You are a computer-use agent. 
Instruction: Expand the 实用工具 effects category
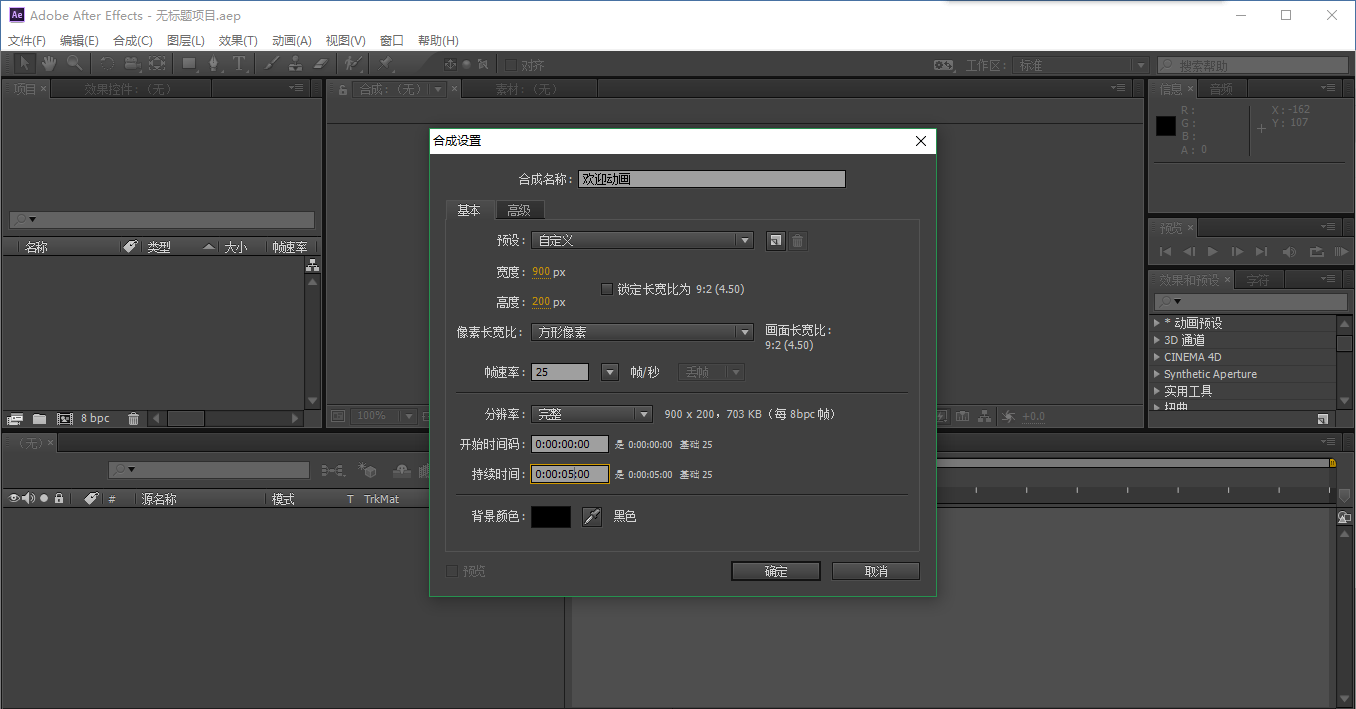1157,391
